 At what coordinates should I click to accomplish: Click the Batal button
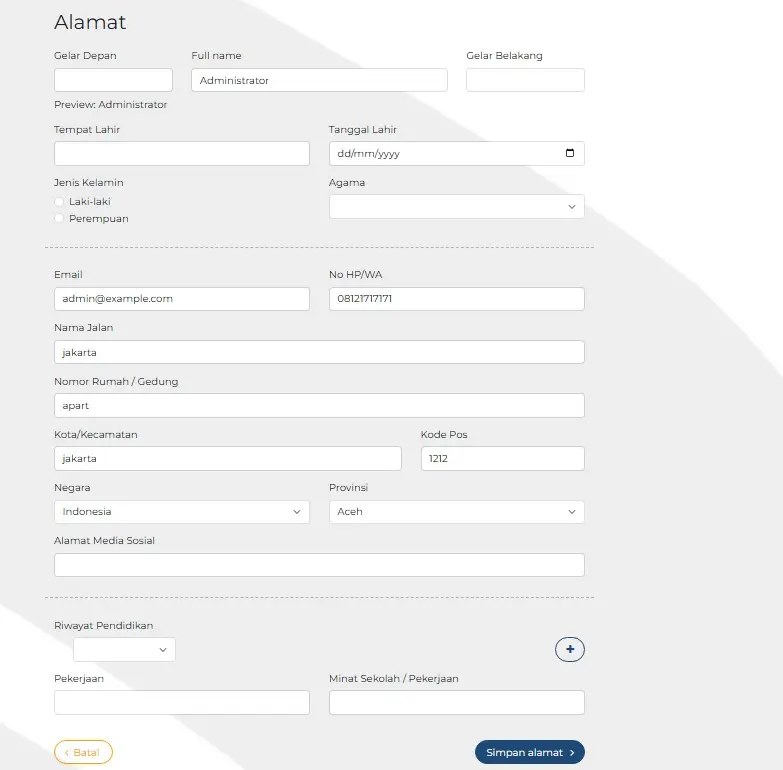83,752
